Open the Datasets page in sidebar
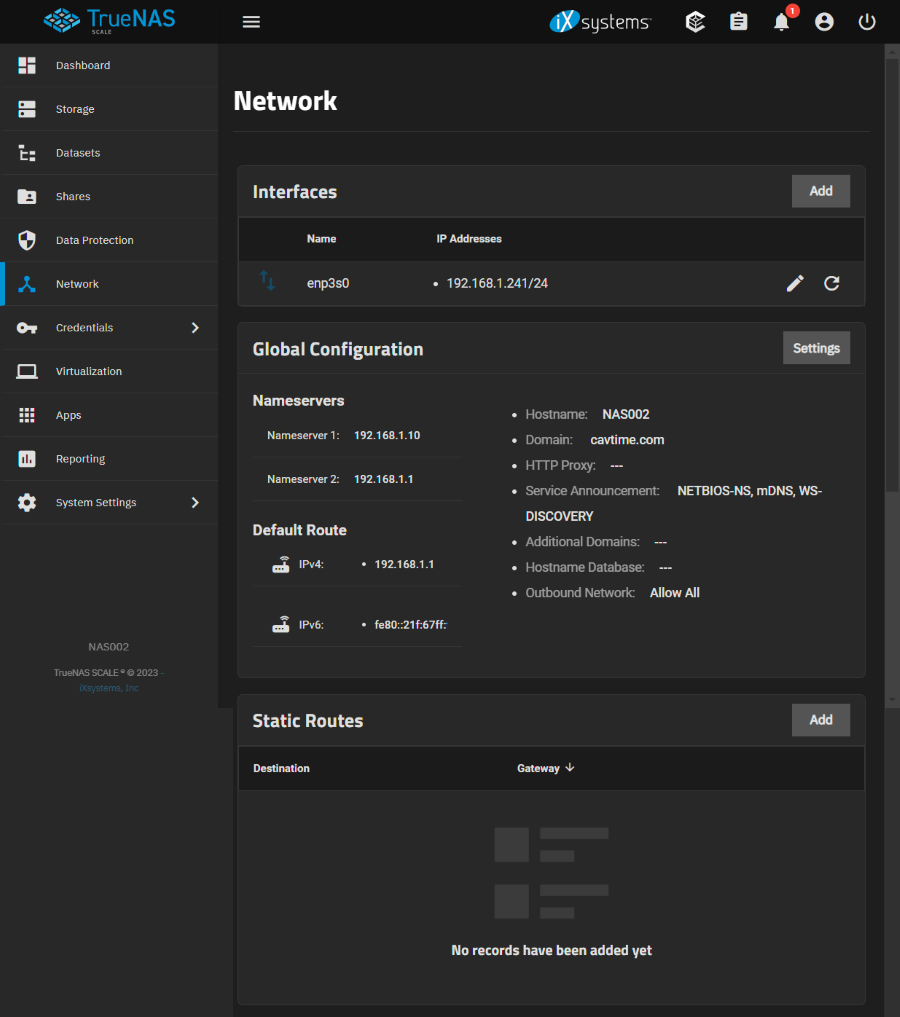 (78, 153)
